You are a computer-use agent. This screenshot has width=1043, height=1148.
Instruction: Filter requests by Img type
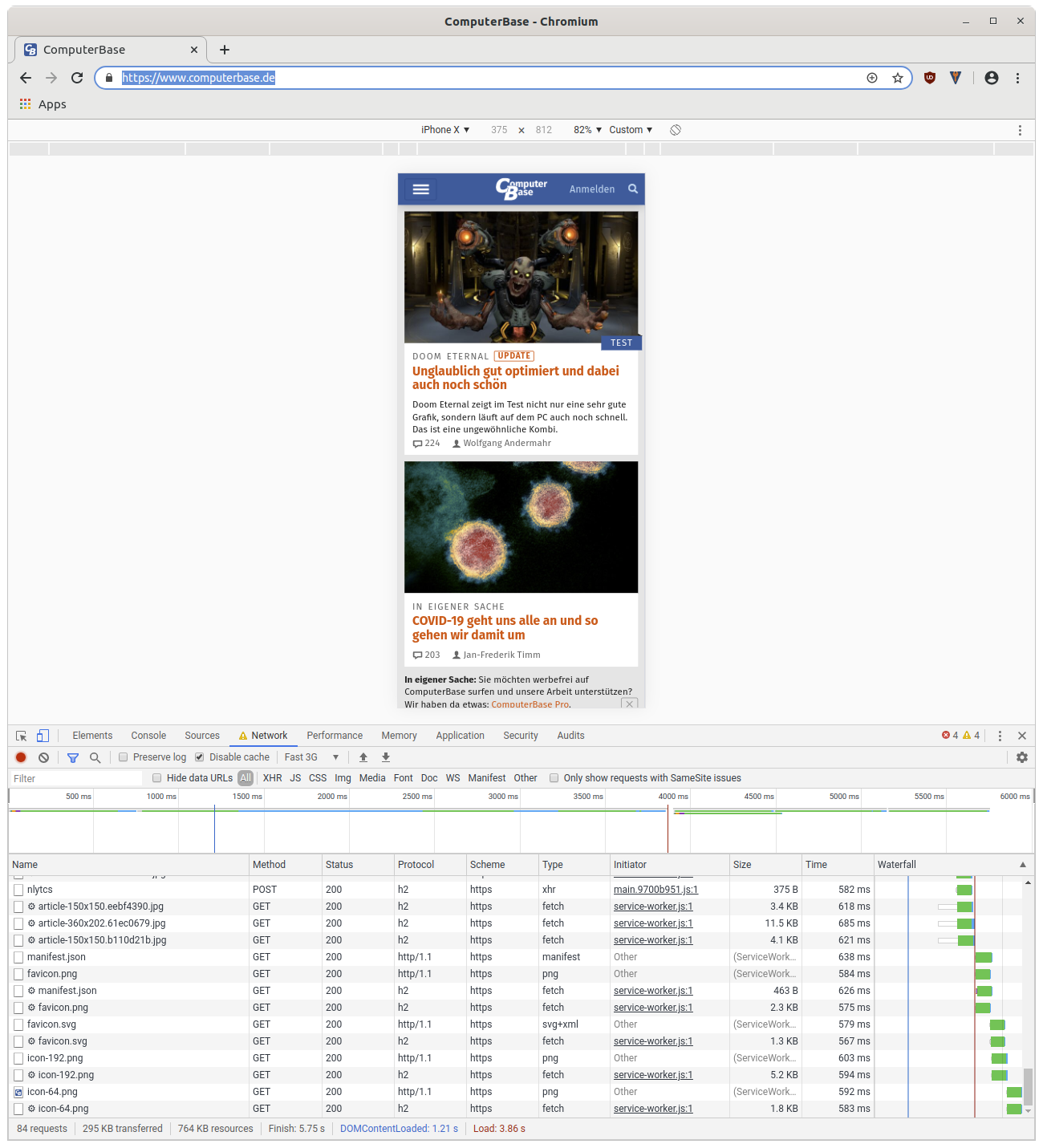pyautogui.click(x=343, y=778)
